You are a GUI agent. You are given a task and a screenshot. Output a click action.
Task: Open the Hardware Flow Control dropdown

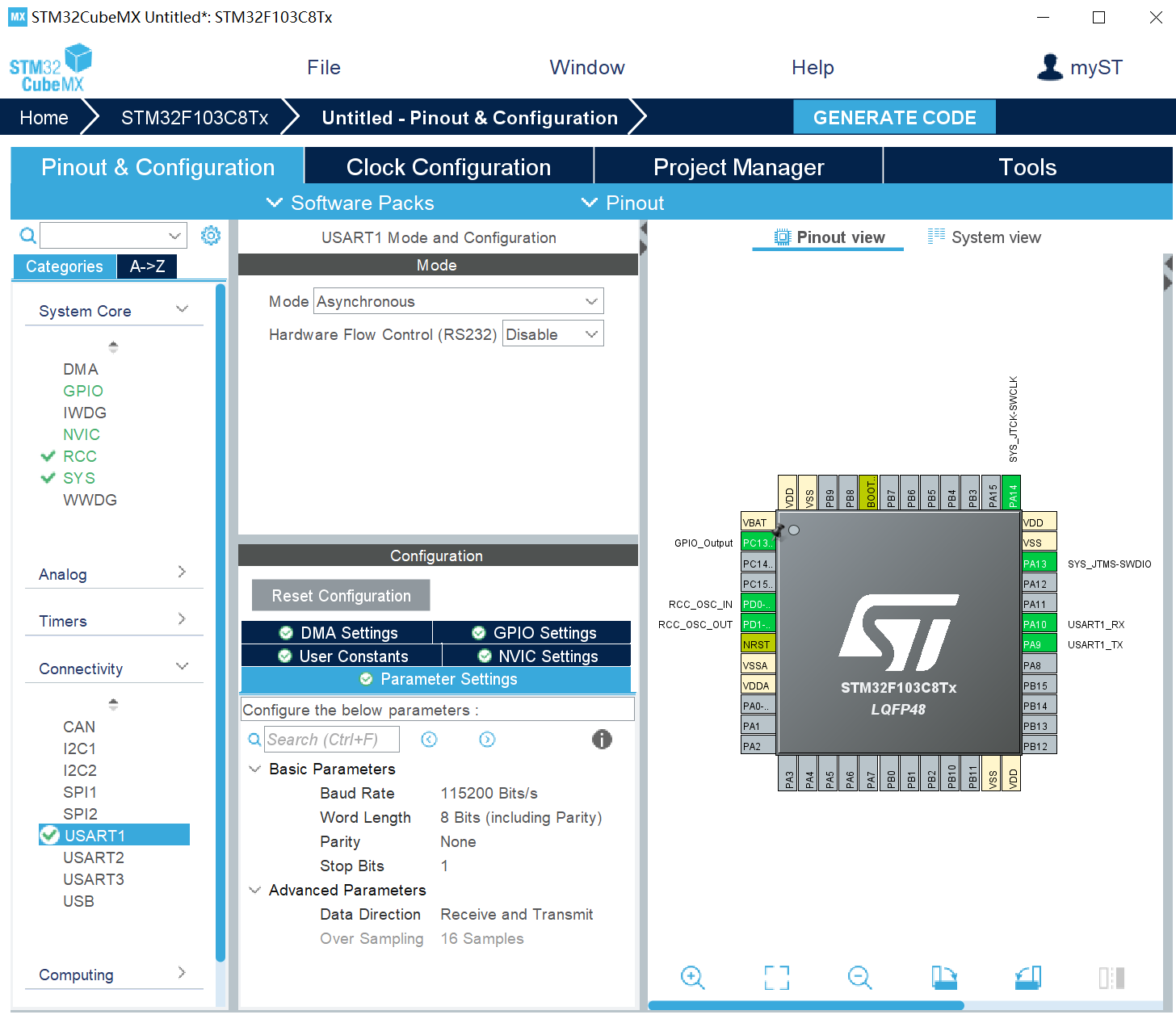coord(553,334)
